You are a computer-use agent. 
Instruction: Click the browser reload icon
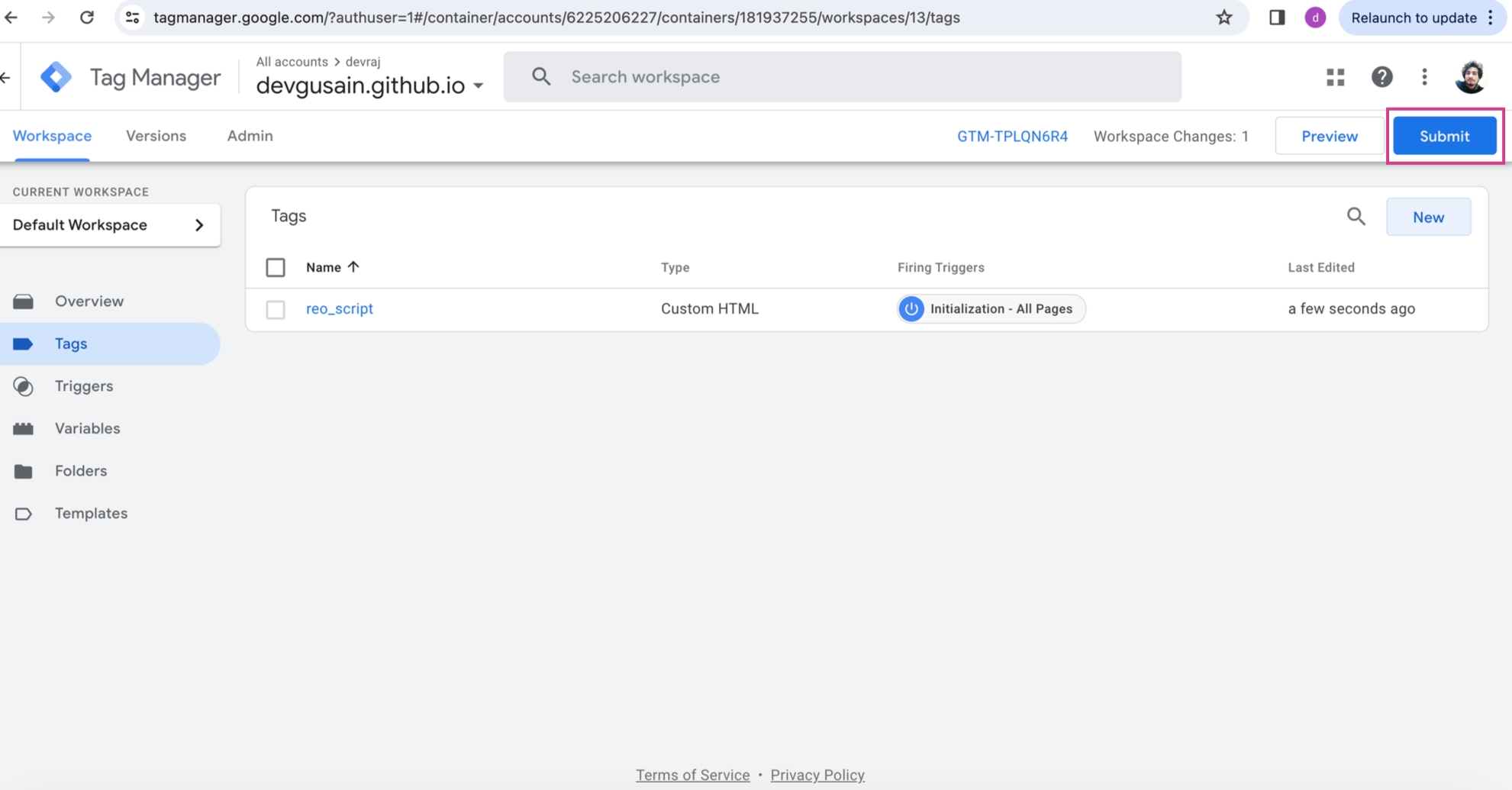(x=87, y=18)
